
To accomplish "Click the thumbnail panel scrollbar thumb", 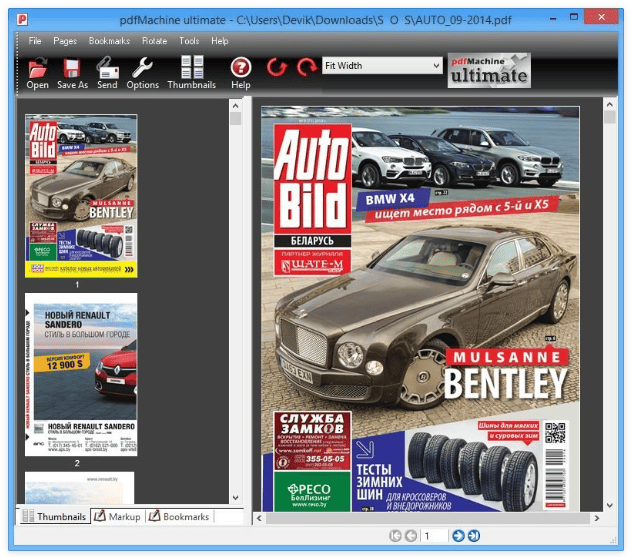I will click(236, 119).
